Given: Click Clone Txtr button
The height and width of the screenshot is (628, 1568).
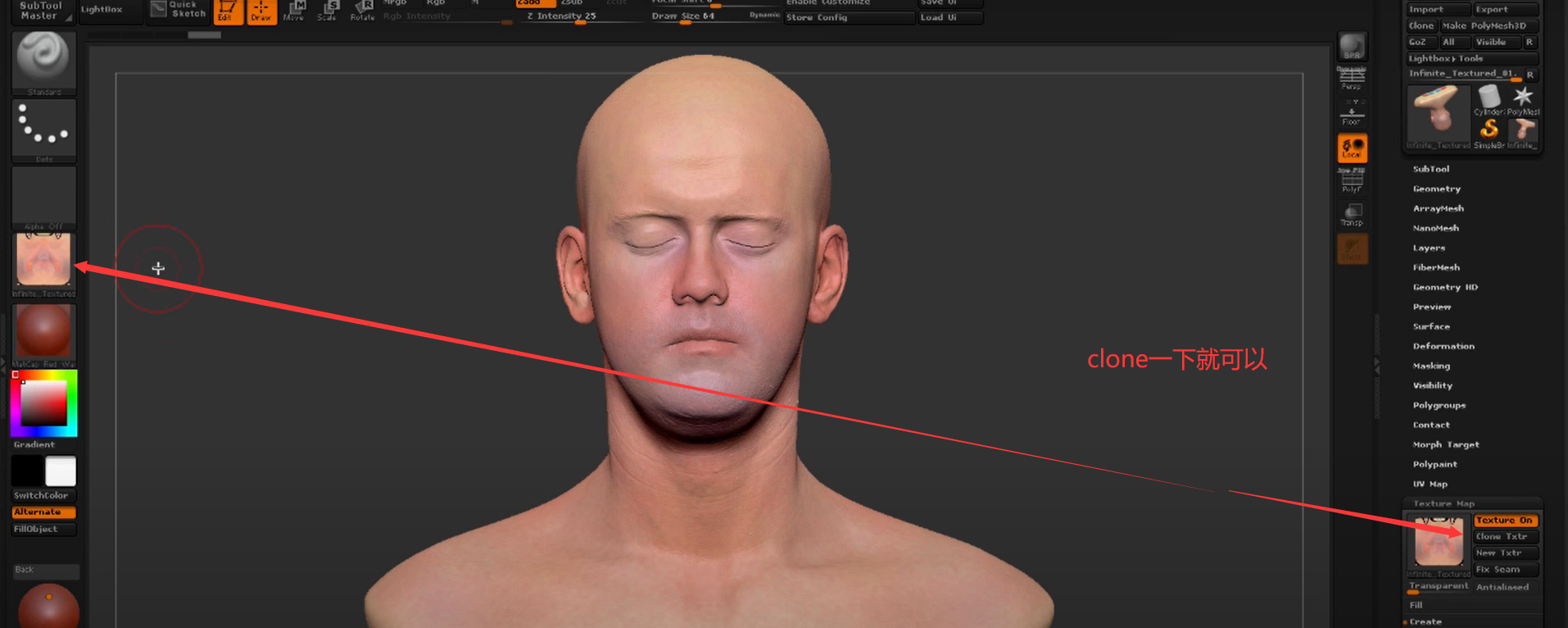Looking at the screenshot, I should point(1506,537).
